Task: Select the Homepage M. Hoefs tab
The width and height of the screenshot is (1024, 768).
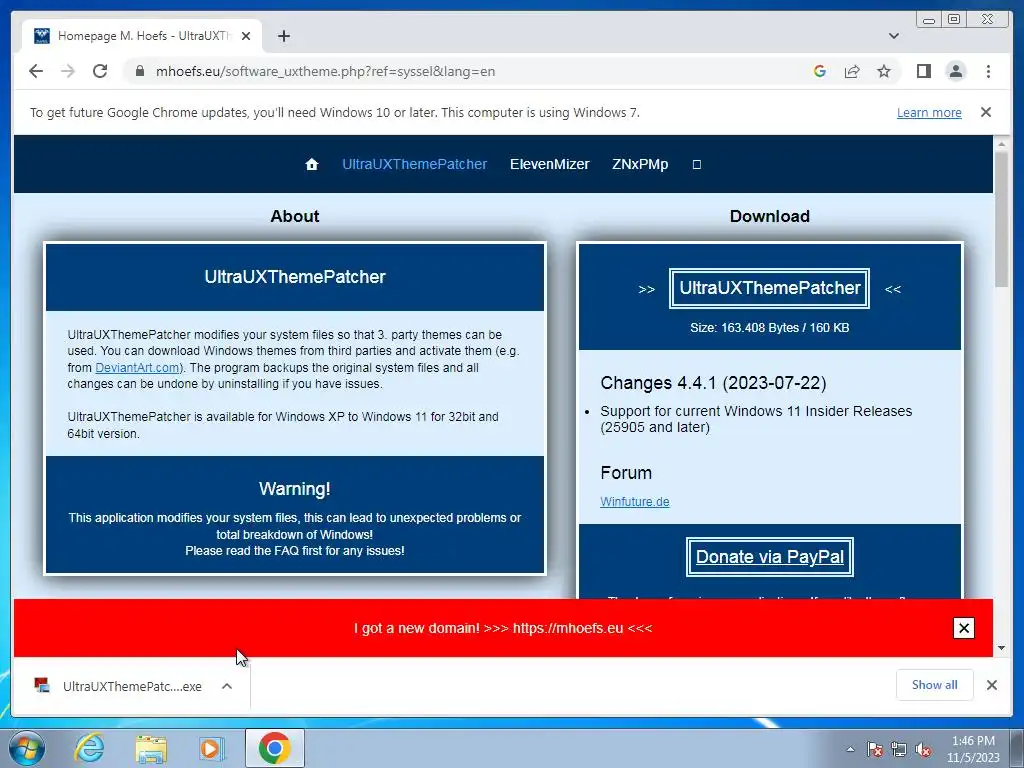Action: point(142,36)
